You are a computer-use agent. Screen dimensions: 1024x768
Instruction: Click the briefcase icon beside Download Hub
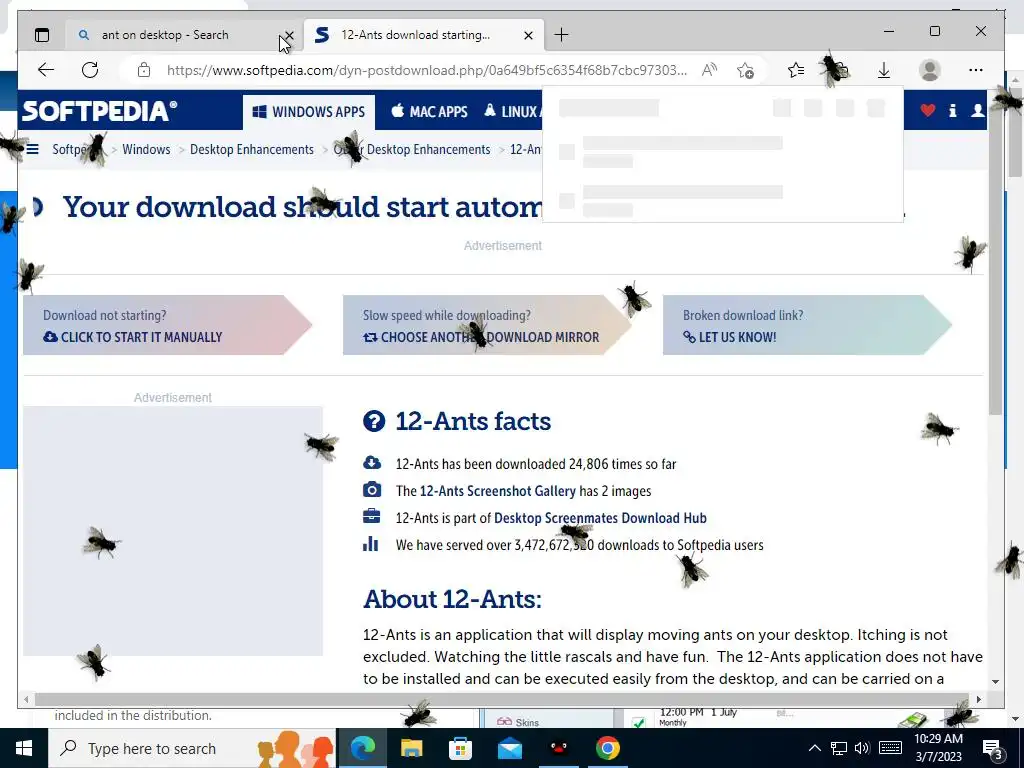372,517
